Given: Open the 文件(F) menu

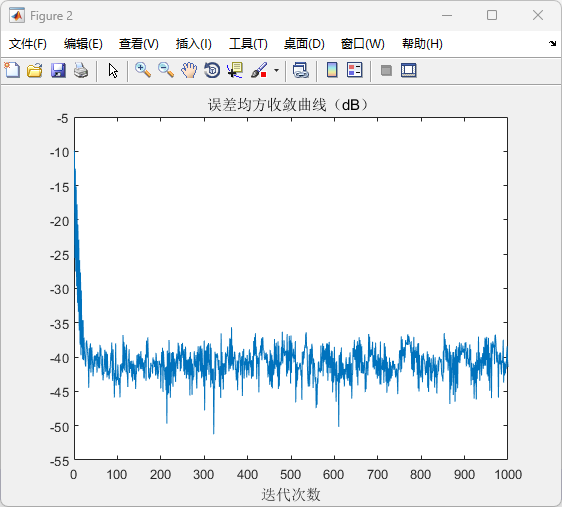Looking at the screenshot, I should click(28, 44).
